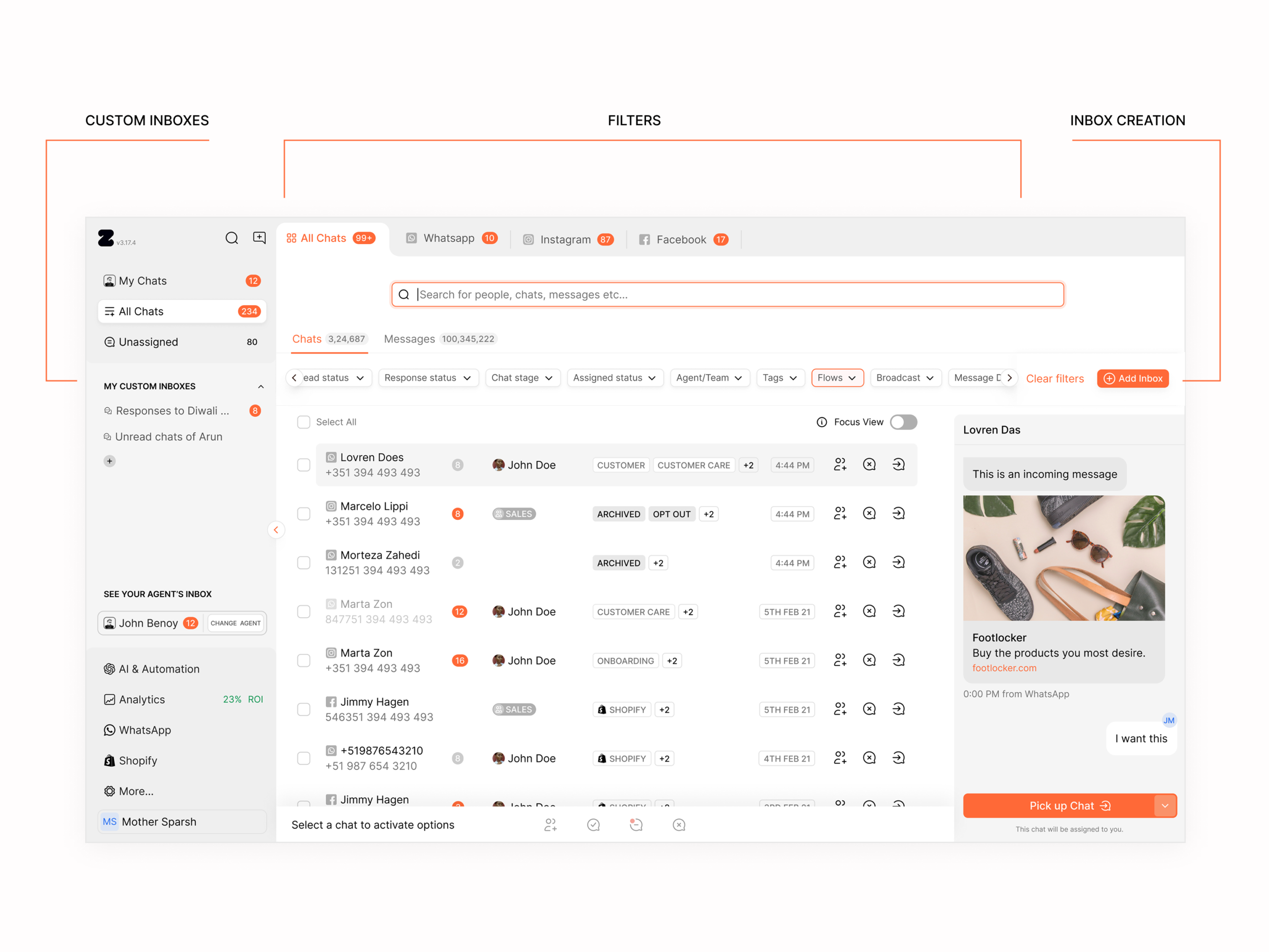Viewport: 1269px width, 952px height.
Task: Open the search icon in left sidebar
Action: click(232, 238)
